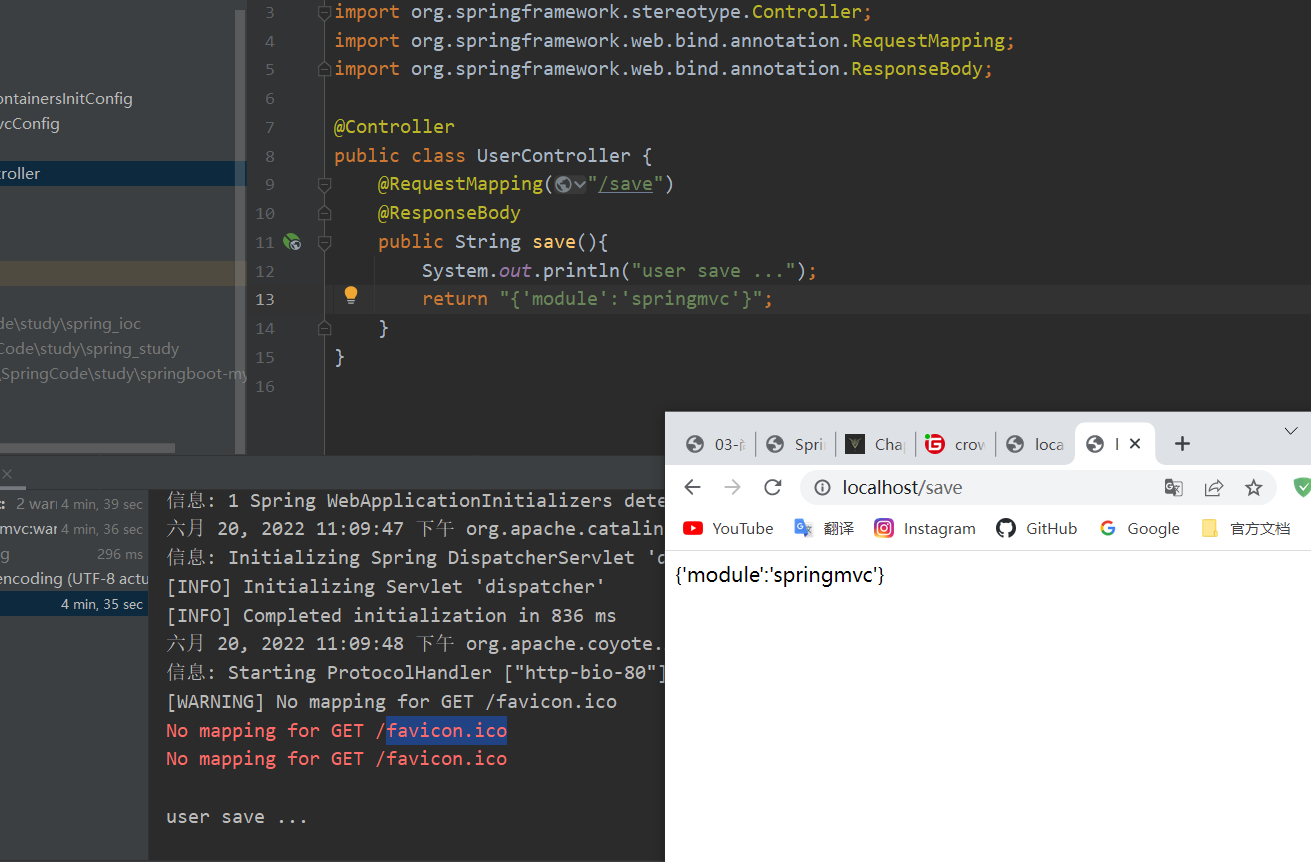Viewport: 1311px width, 862px height.
Task: Switch to the "Chap" Chrome tab
Action: point(875,444)
